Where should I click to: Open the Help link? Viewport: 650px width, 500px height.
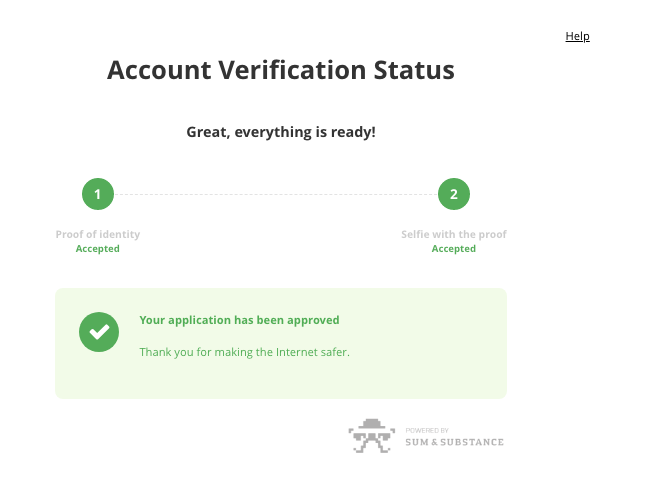click(x=577, y=36)
